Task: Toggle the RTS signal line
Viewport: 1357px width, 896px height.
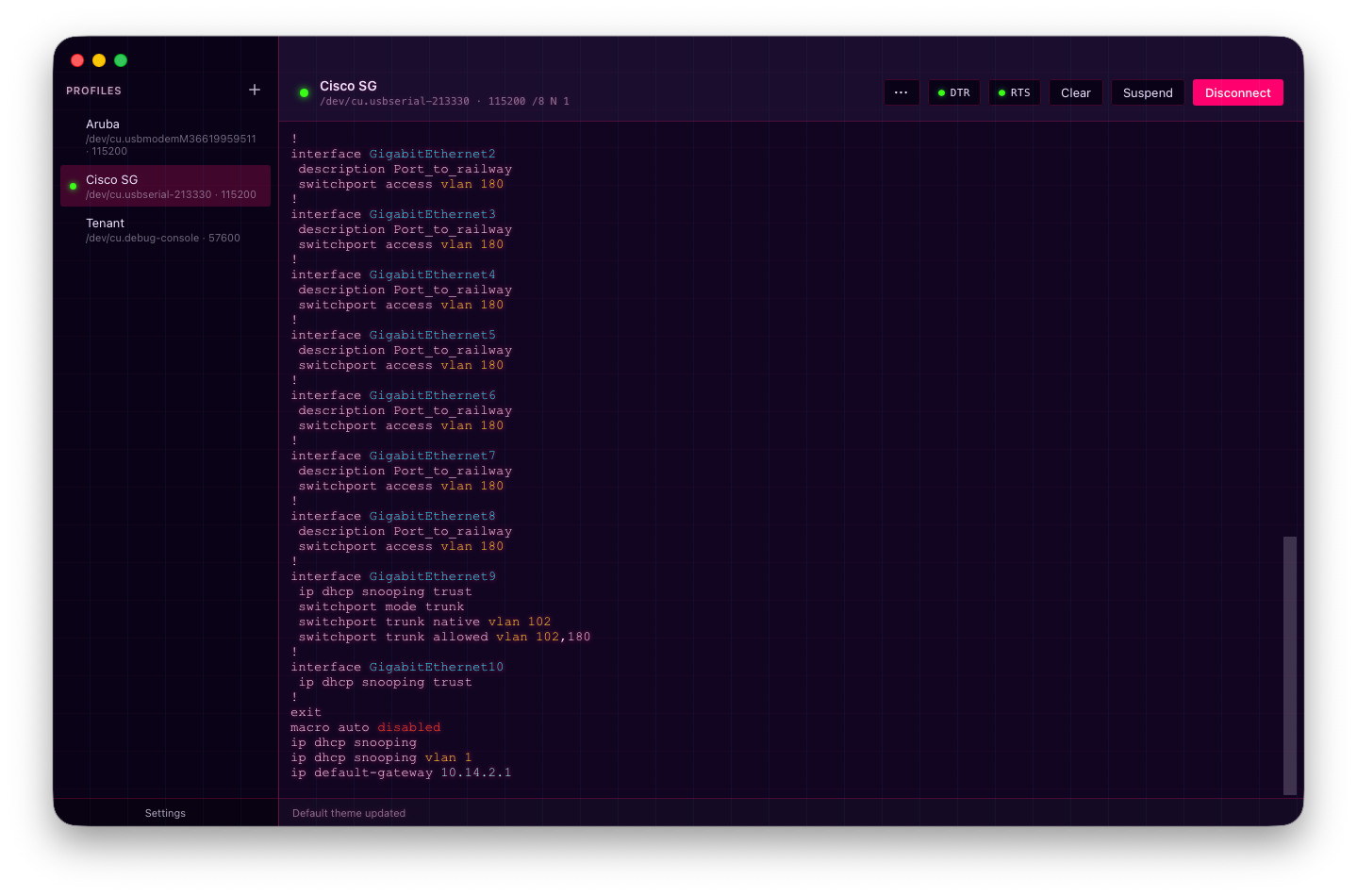Action: tap(1015, 92)
